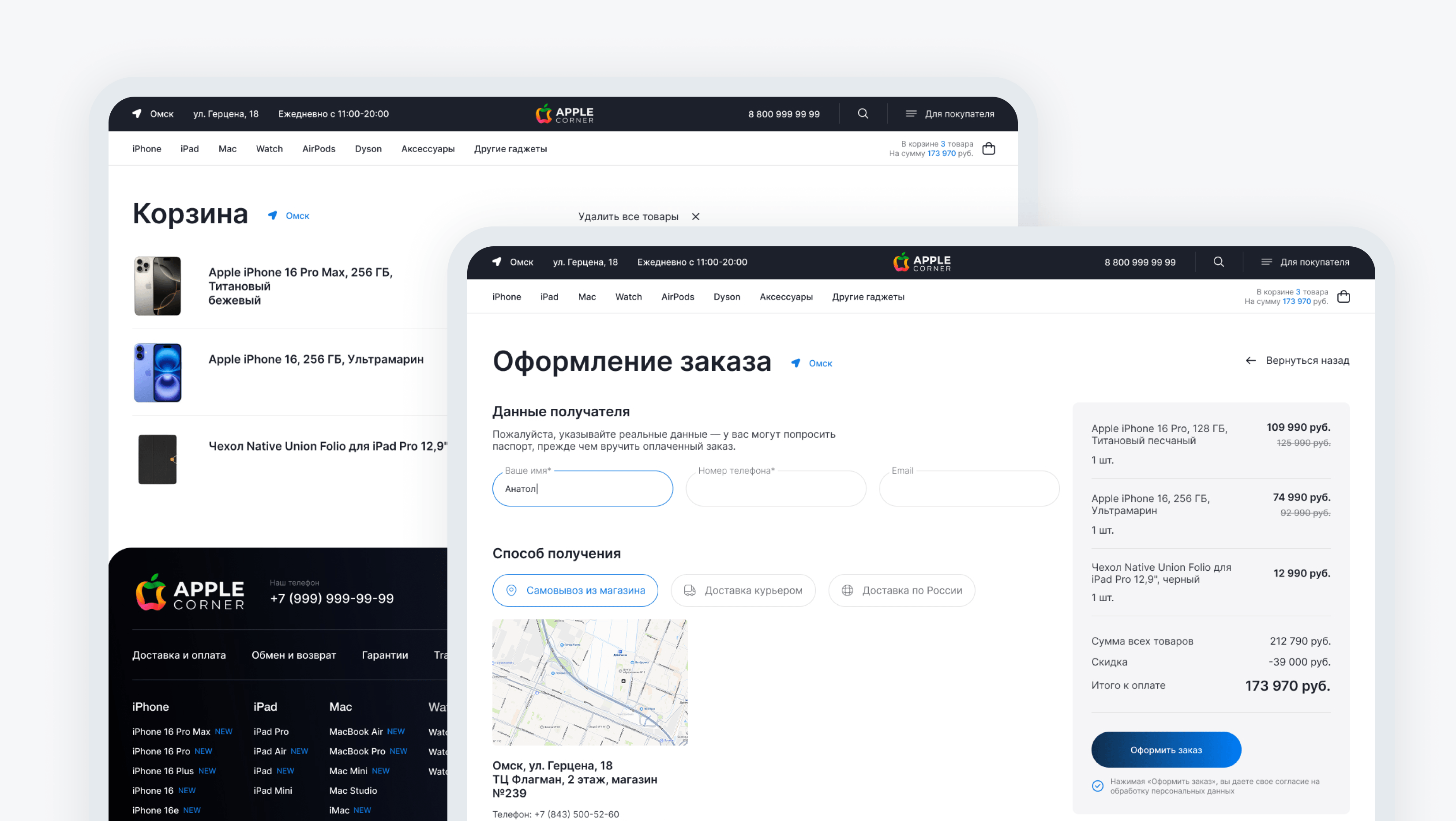Open AirPods category in checkout navigation
This screenshot has height=821, width=1456.
(677, 297)
